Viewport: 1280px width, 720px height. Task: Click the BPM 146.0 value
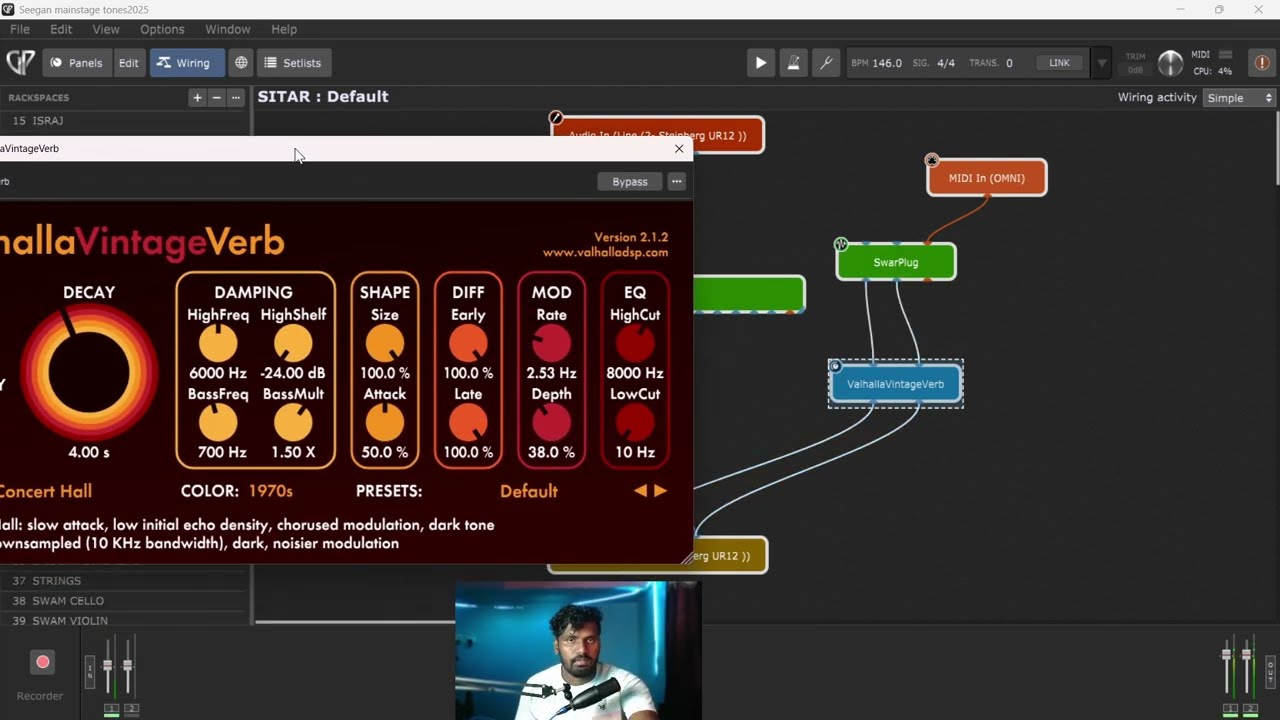(x=886, y=63)
